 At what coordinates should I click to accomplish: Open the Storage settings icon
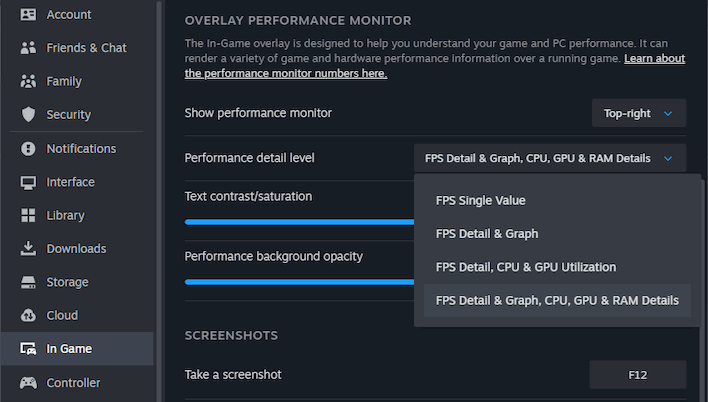coord(28,282)
